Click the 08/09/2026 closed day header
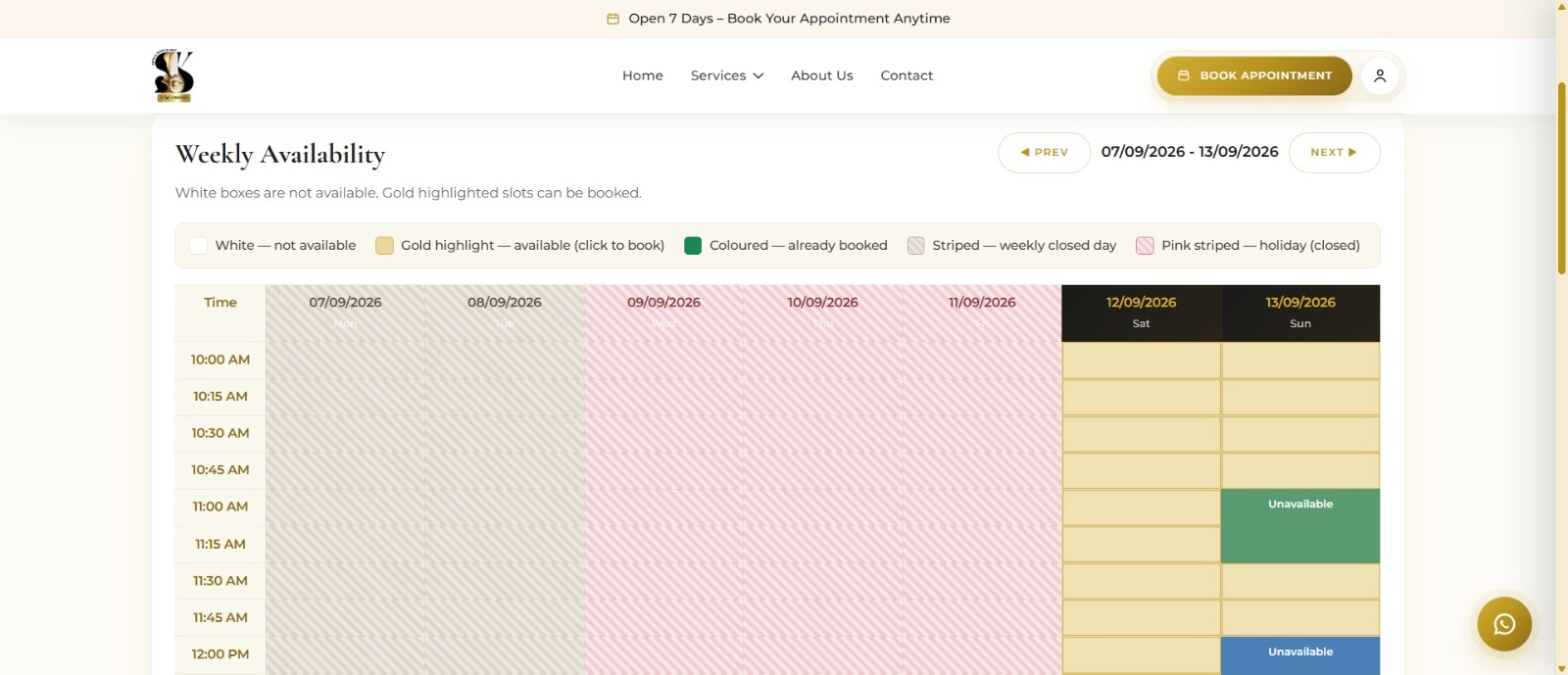The image size is (1568, 675). 505,313
